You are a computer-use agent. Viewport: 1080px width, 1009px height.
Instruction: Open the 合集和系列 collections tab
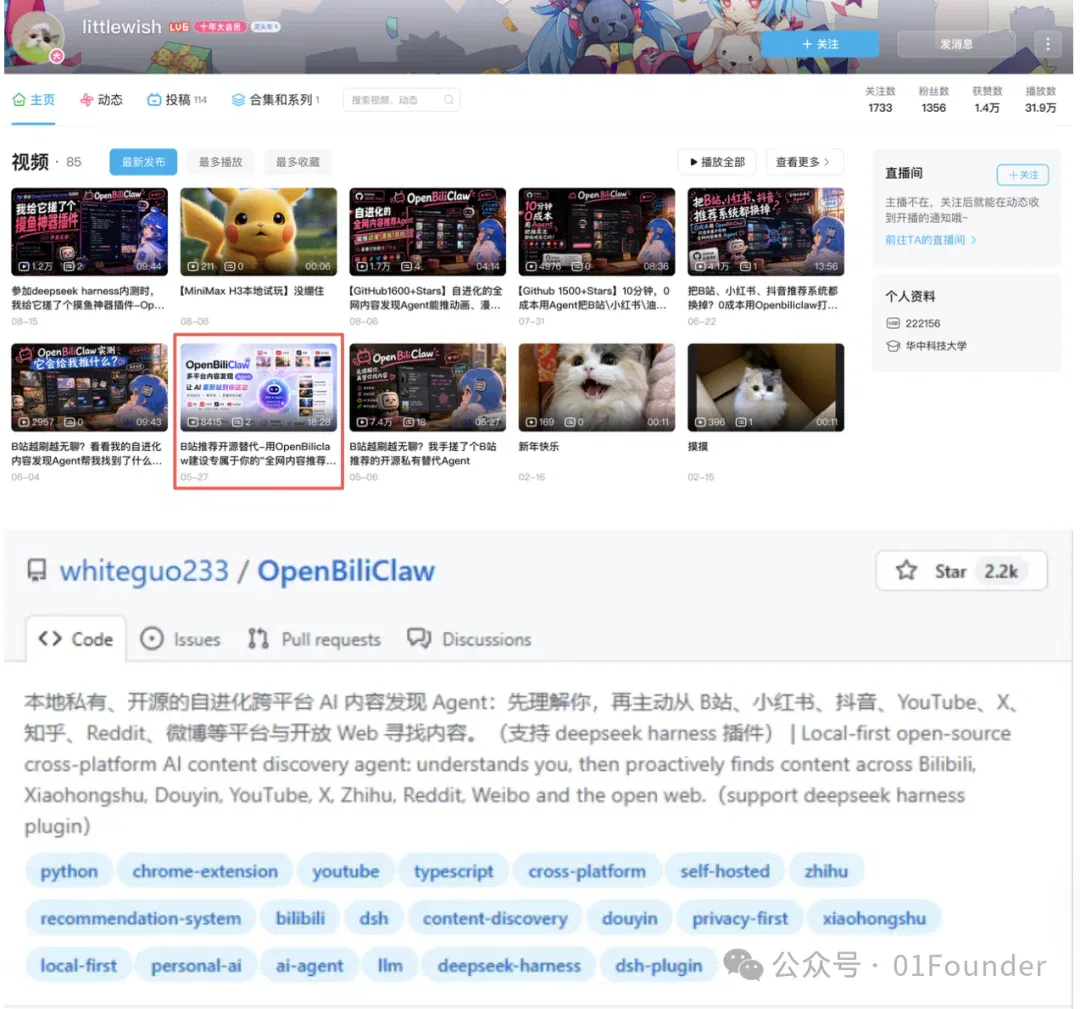[x=276, y=100]
